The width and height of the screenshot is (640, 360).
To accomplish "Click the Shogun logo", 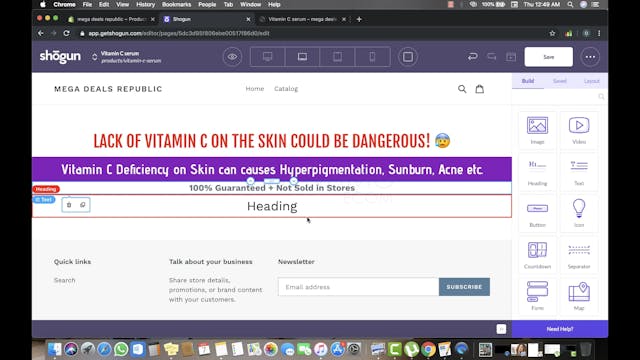I will point(60,57).
